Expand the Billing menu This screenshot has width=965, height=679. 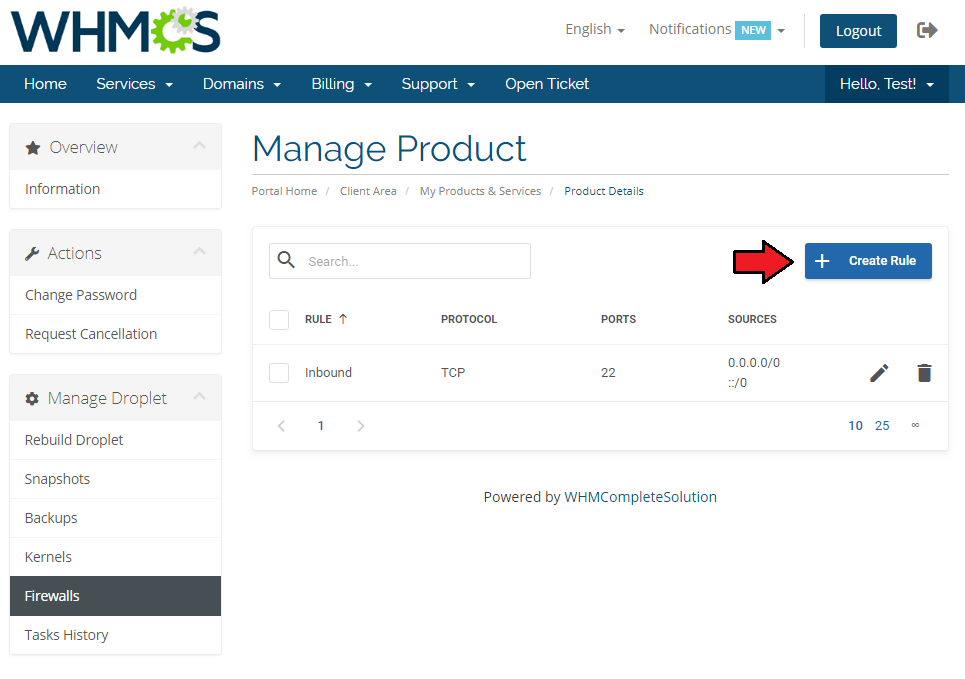pos(342,84)
